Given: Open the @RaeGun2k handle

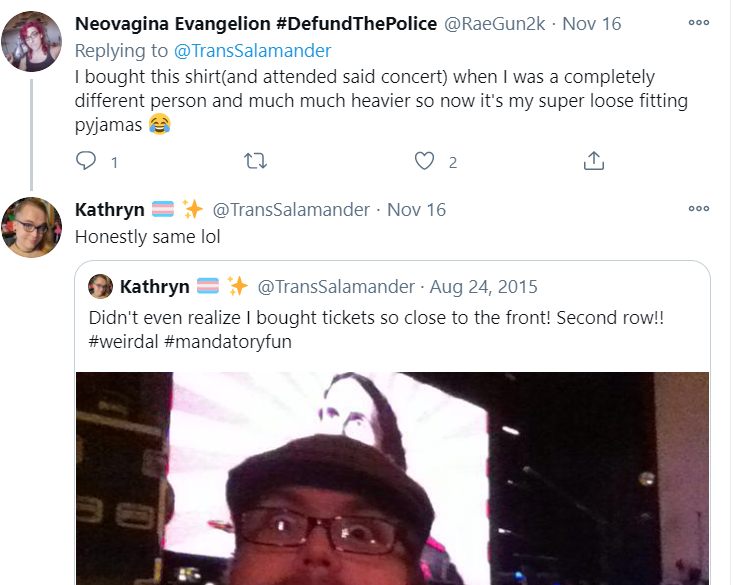Looking at the screenshot, I should pos(495,23).
